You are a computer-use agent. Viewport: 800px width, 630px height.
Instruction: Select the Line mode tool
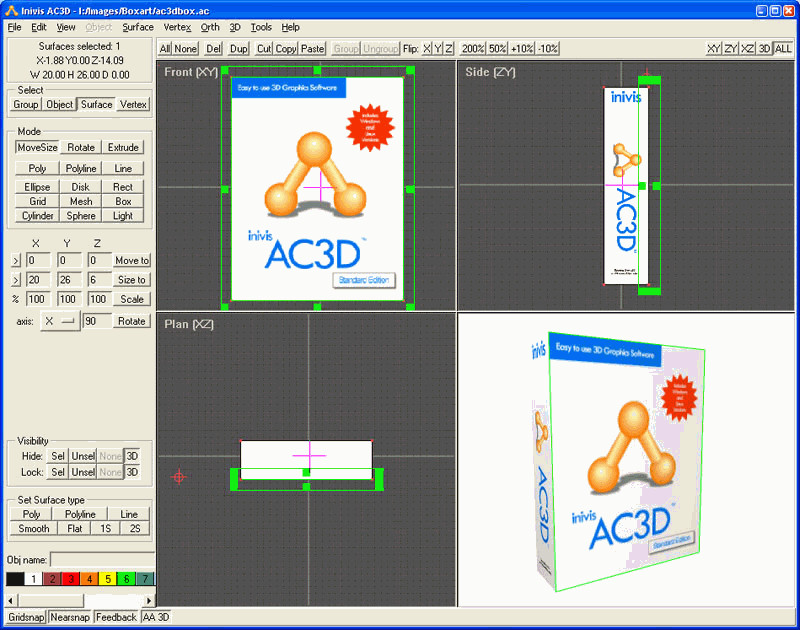(x=123, y=168)
